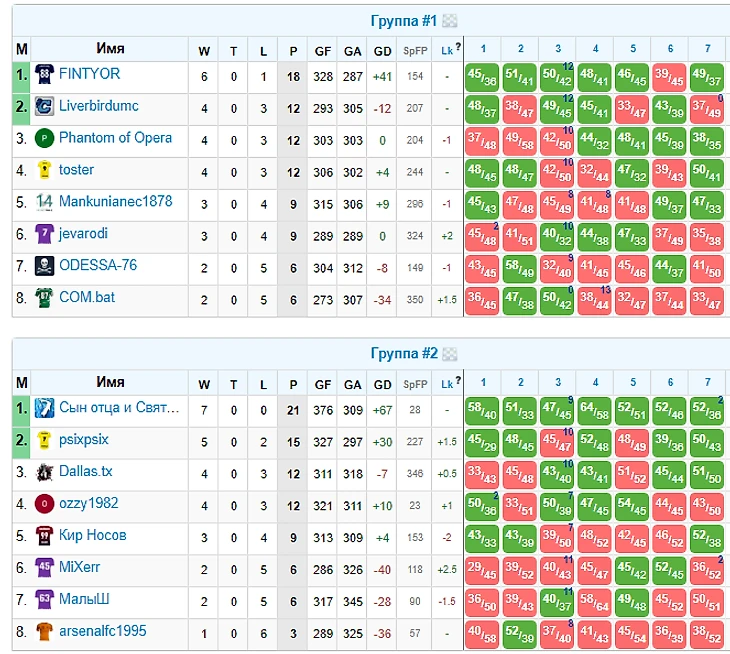Click FINTYOR's dark jersey icon

pos(45,75)
